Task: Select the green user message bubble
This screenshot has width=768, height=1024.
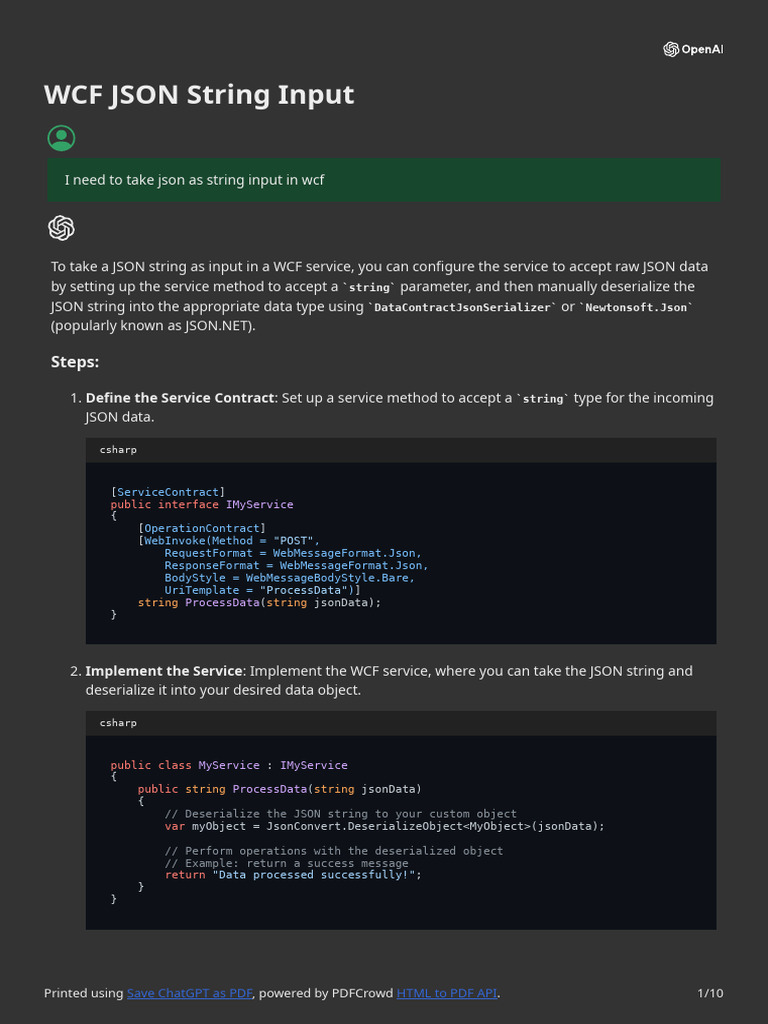Action: pos(384,179)
